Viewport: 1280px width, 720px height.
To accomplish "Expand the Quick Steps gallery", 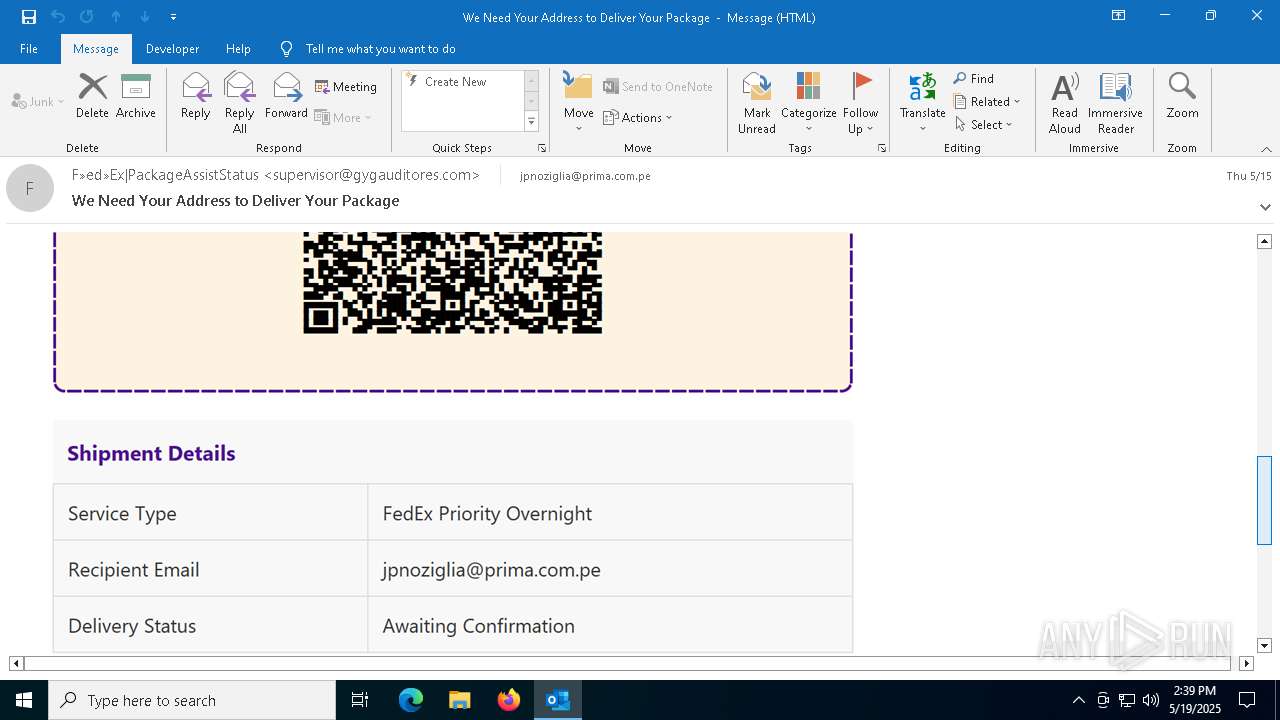I will pyautogui.click(x=531, y=122).
